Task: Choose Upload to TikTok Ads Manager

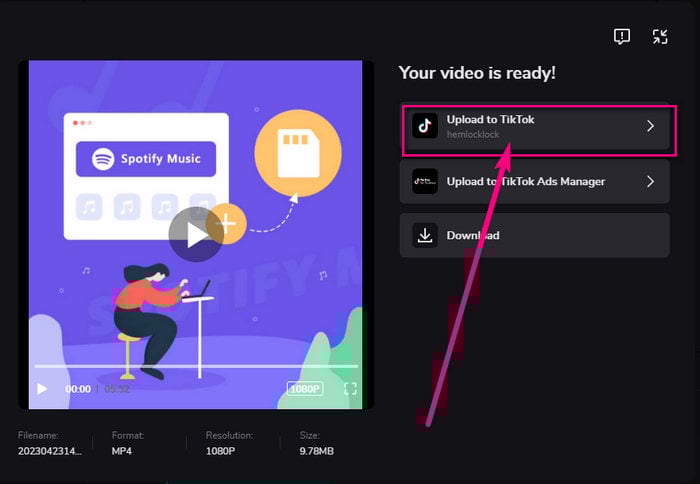Action: pos(526,182)
